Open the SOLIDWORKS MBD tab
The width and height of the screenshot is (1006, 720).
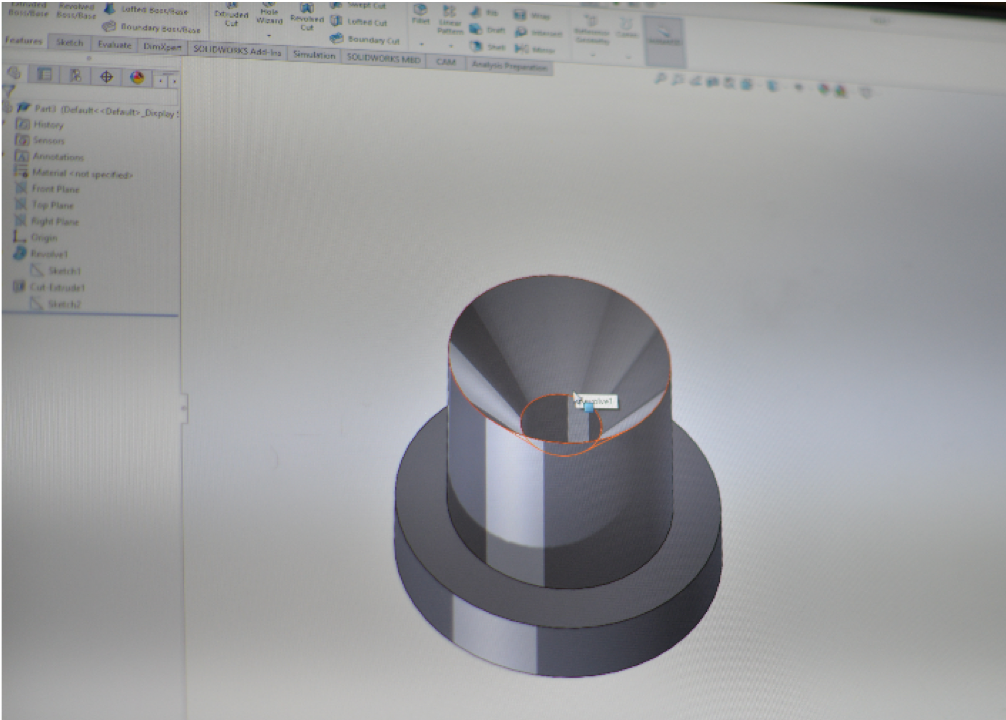[x=383, y=58]
